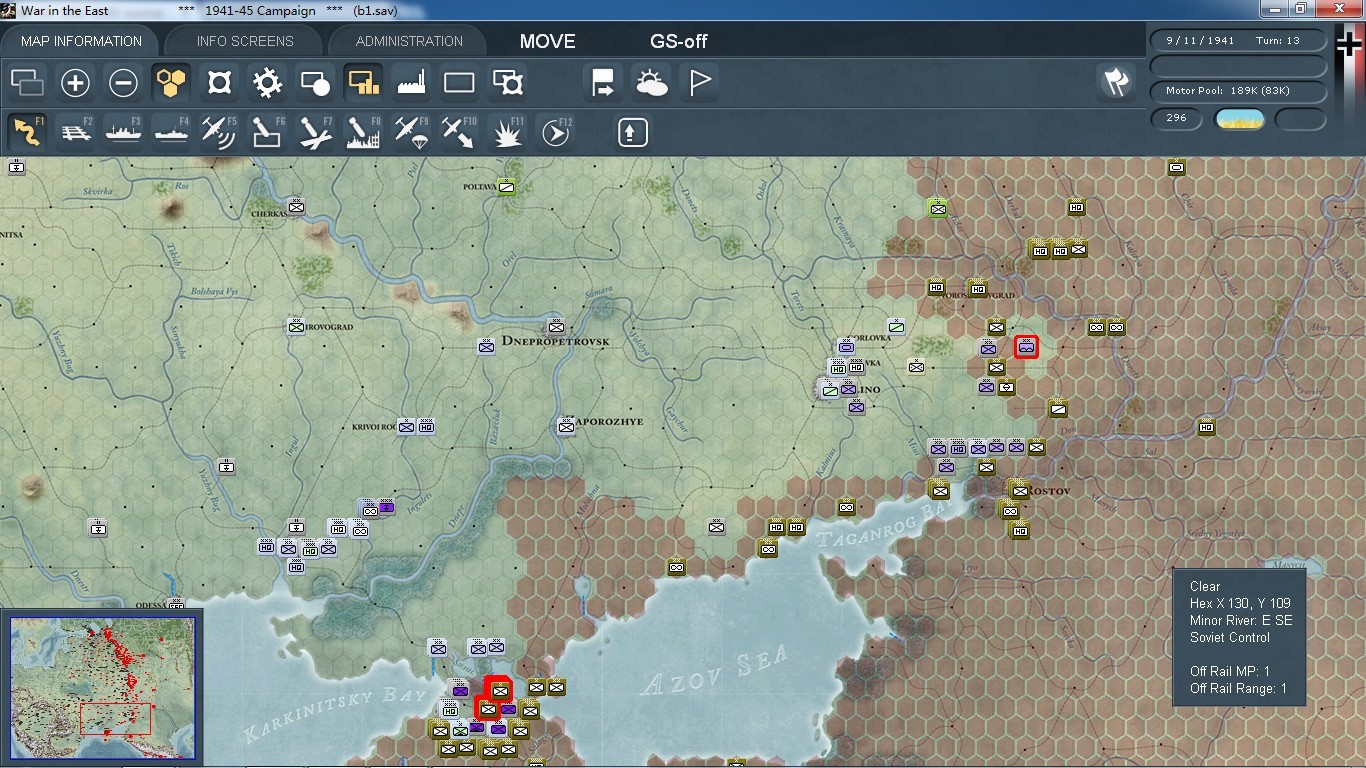
Task: Select F2 rail mode icon
Action: (x=75, y=132)
